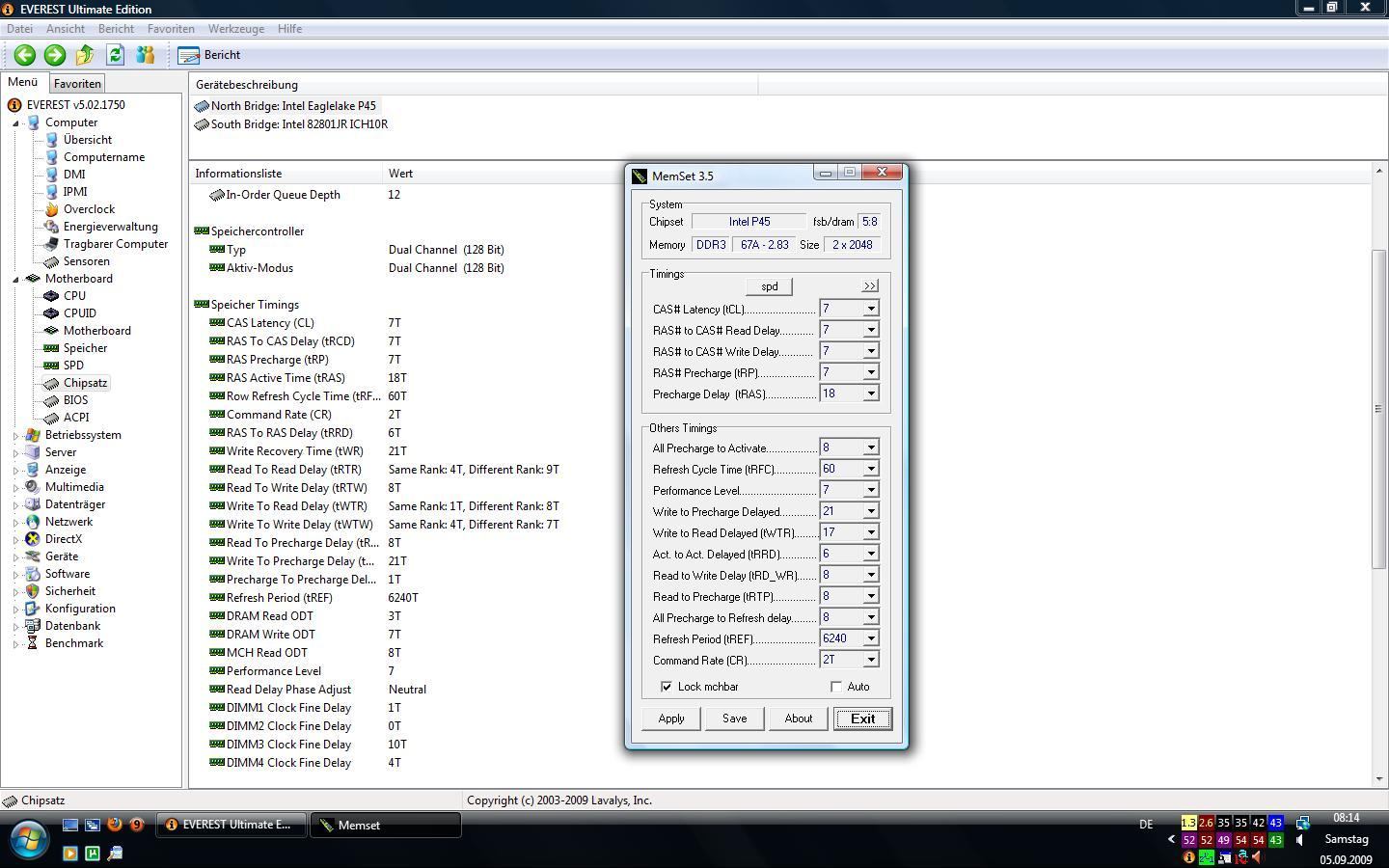Click the >> expand button in MemSet
1389x868 pixels.
[870, 286]
